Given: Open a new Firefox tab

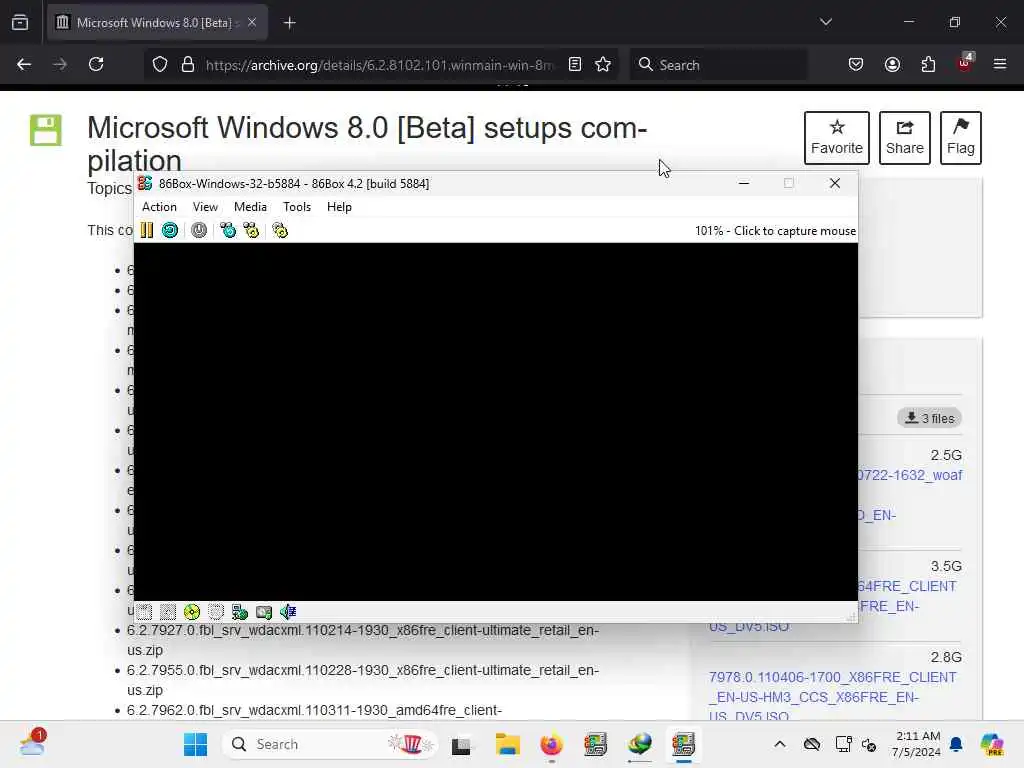Looking at the screenshot, I should click(x=290, y=23).
